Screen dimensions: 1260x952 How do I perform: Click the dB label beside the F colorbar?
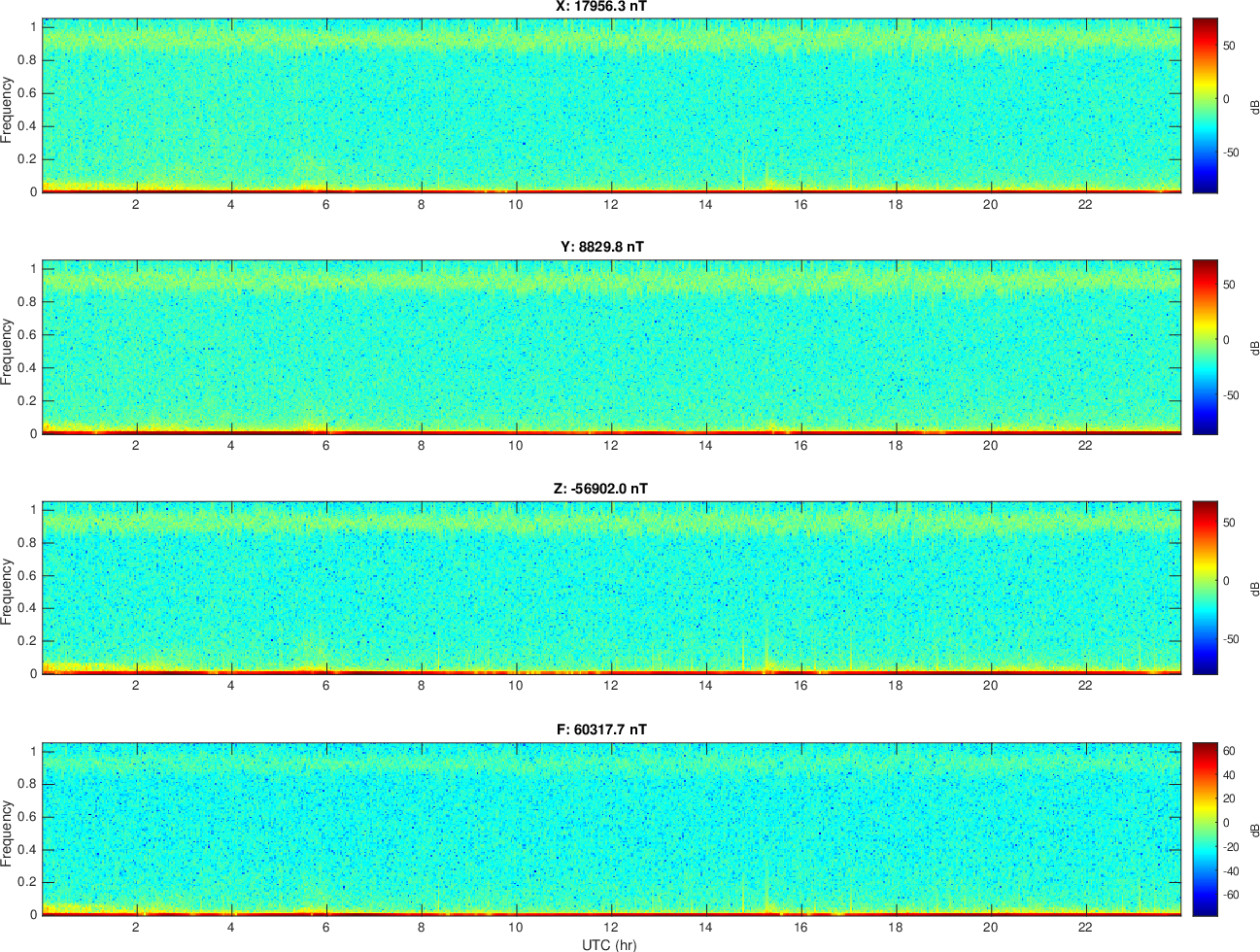[x=1254, y=831]
